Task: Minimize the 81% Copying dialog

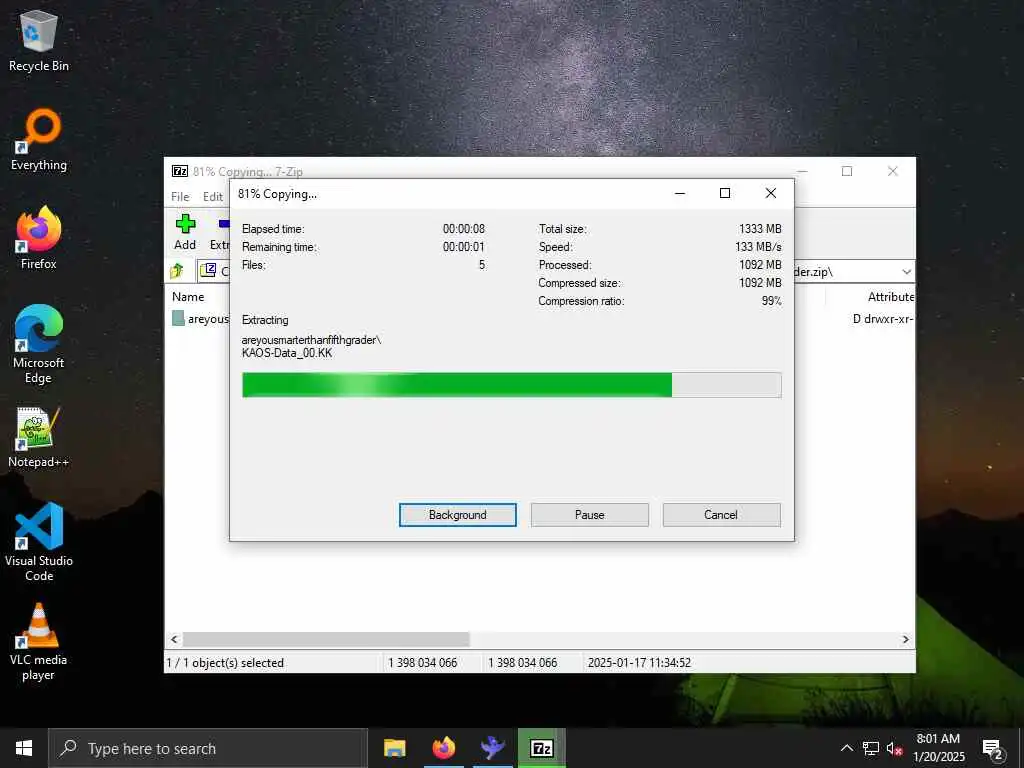Action: pyautogui.click(x=680, y=193)
